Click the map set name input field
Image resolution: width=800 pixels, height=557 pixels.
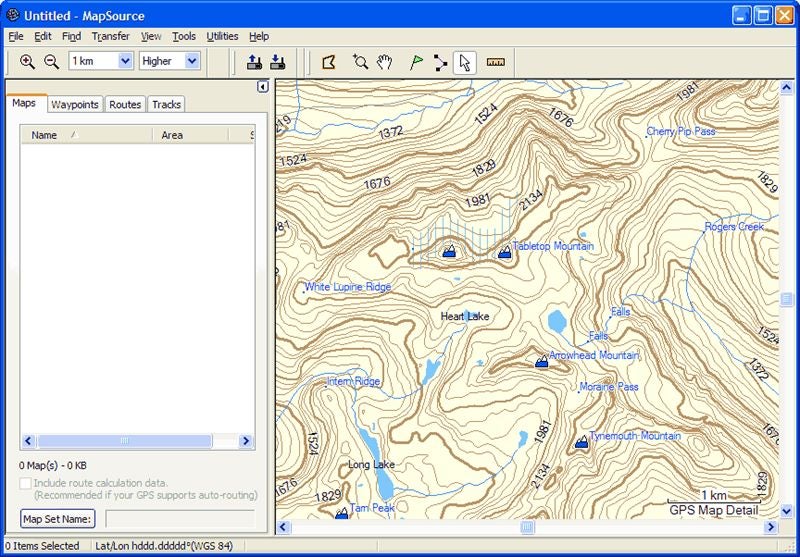tap(180, 519)
